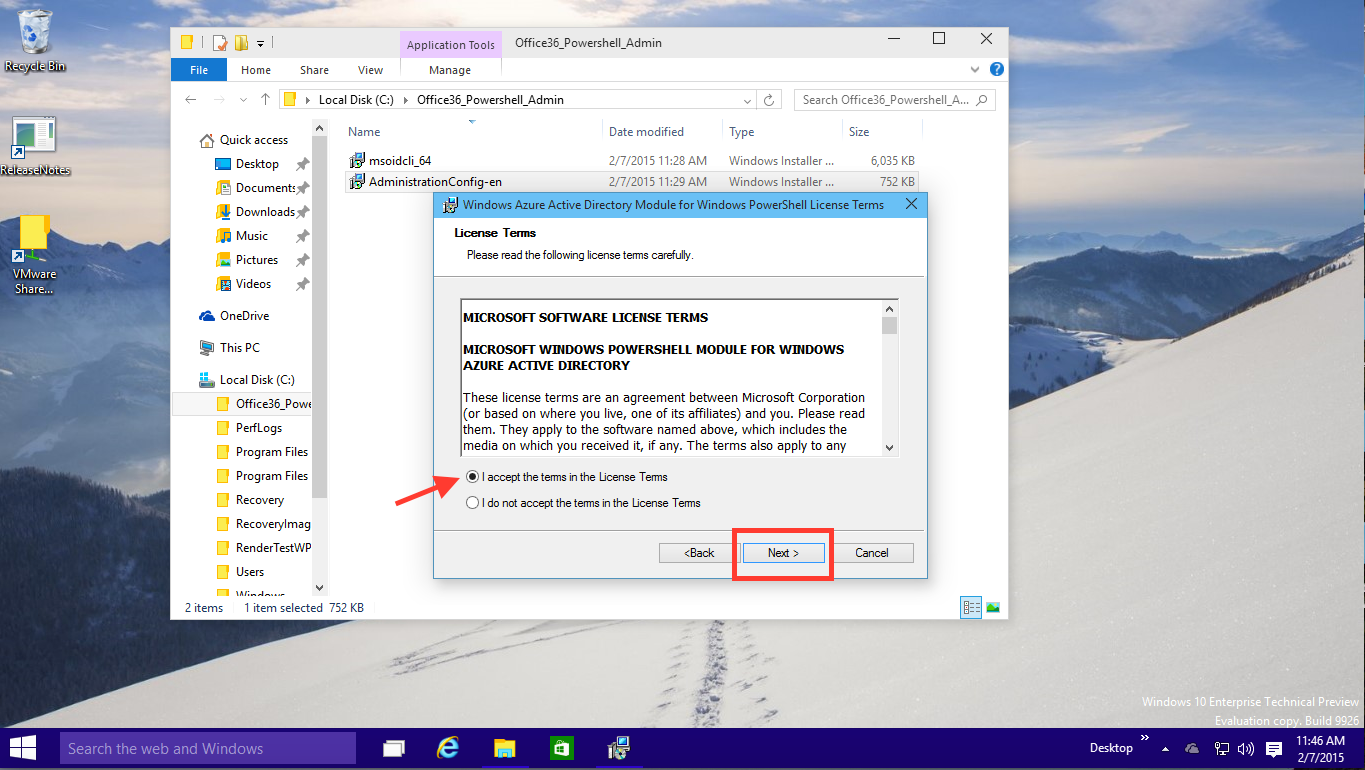Screen dimensions: 1365x770
Task: Select Local Disk (C:) in navigation tree
Action: pyautogui.click(x=257, y=380)
